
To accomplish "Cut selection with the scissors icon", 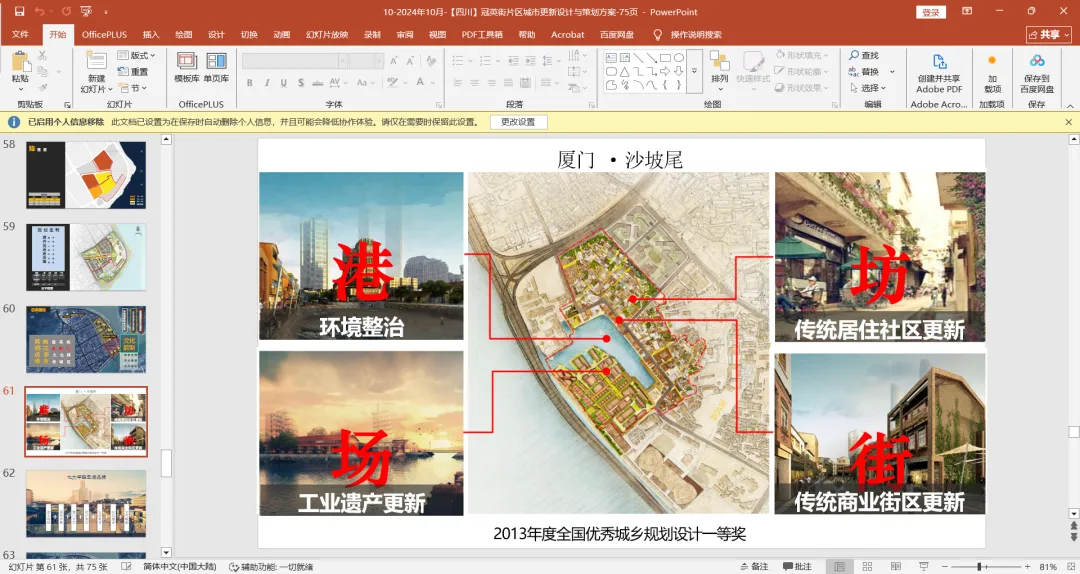I will 43,55.
